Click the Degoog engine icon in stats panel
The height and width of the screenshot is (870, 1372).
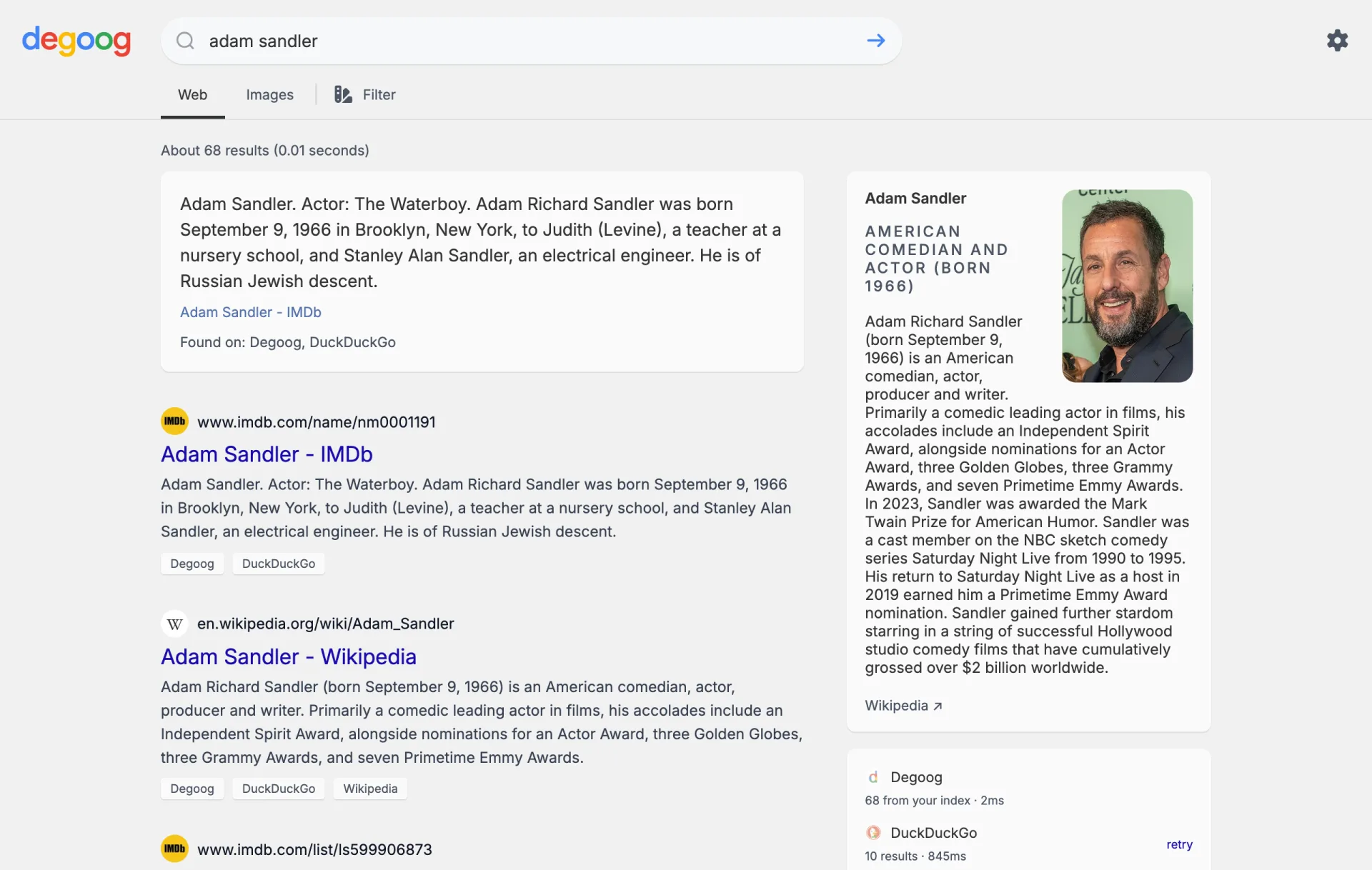(x=873, y=777)
